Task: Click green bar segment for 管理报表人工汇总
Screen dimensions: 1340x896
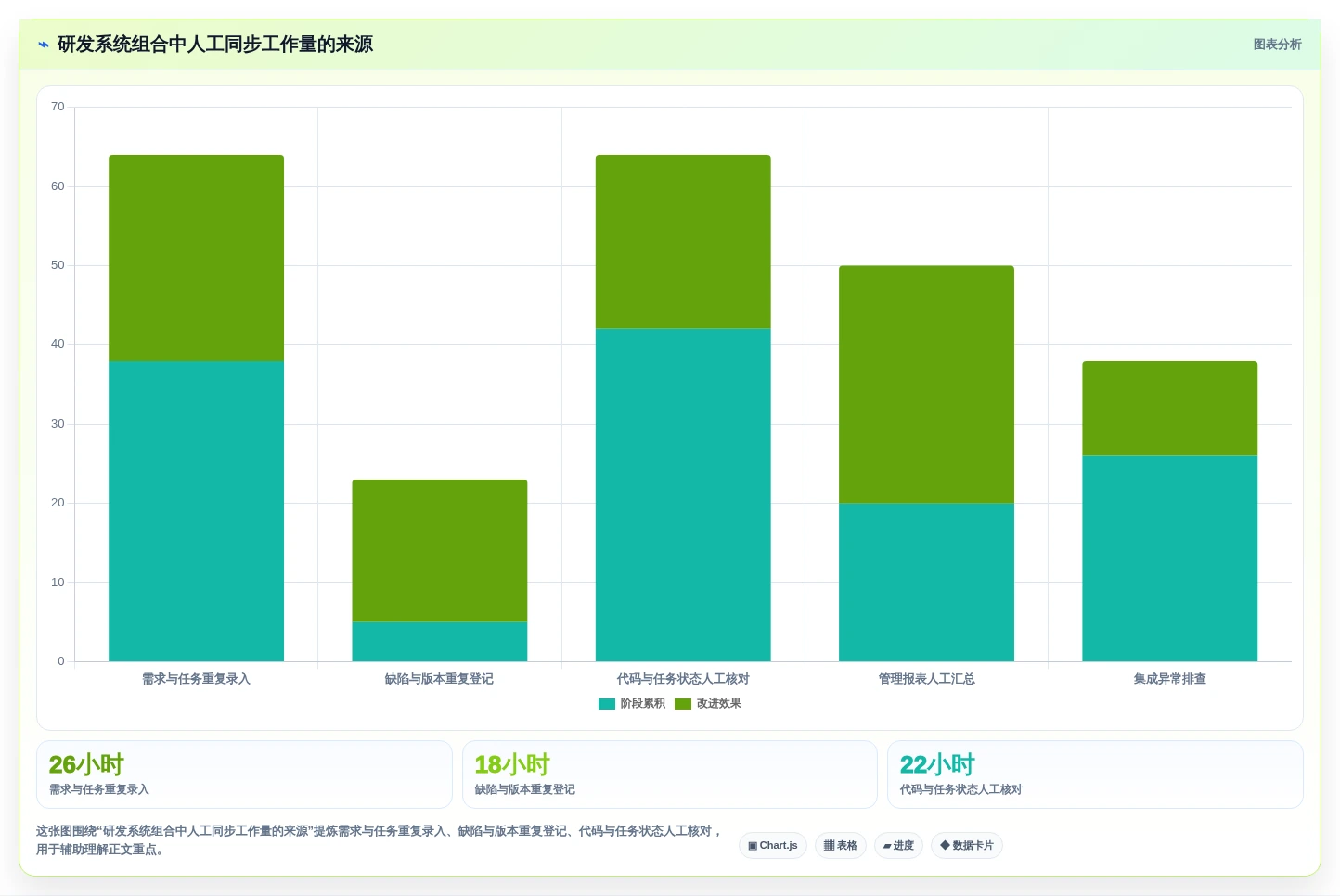Action: (926, 384)
